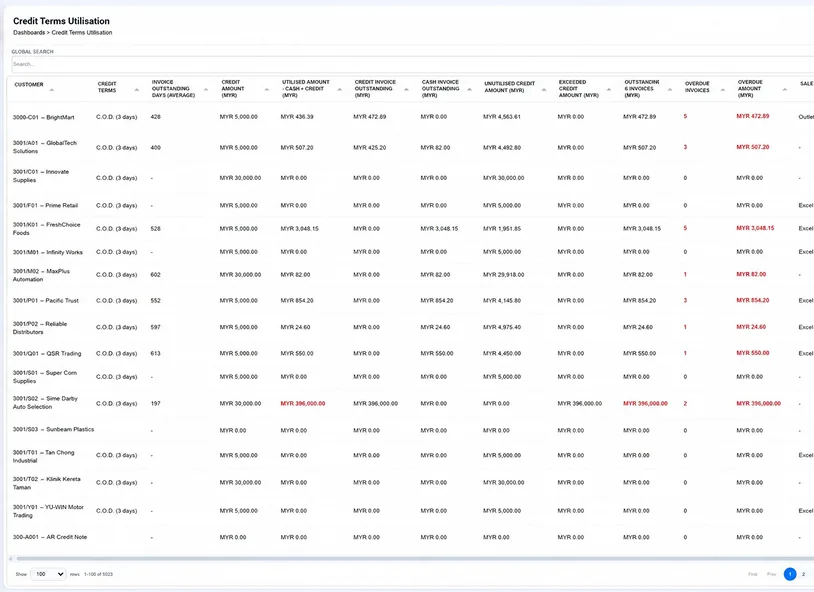Select customer 3001/M02 – MaxPlus Automation
Viewport: 814px width, 592px height.
click(42, 275)
